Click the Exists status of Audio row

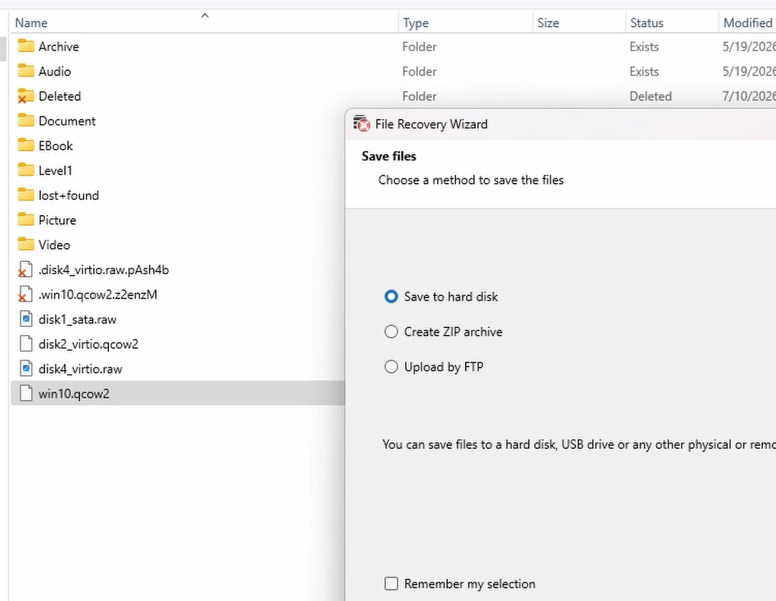coord(644,71)
